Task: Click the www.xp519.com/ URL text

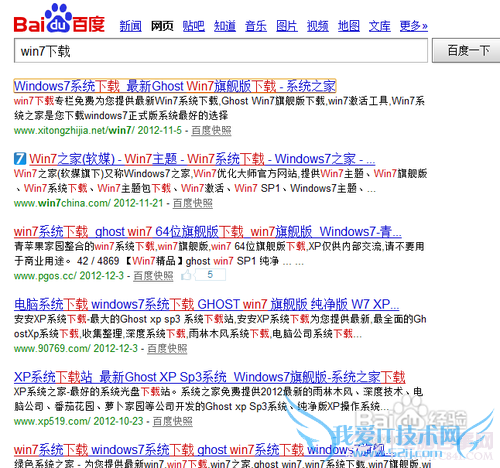Action: pos(51,421)
